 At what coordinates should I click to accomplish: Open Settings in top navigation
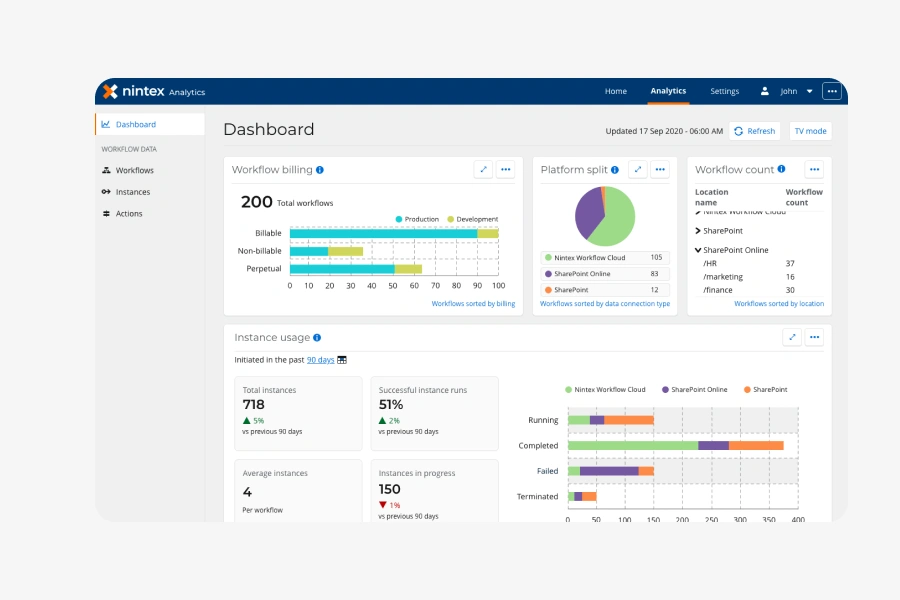724,91
